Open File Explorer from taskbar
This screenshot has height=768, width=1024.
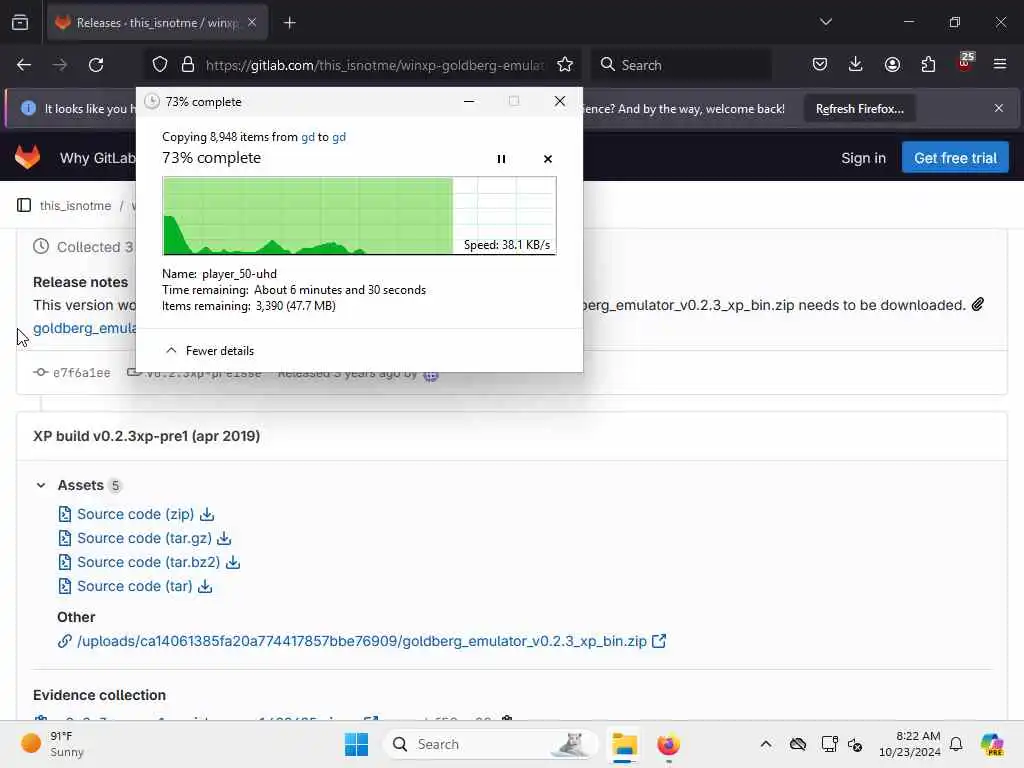(x=624, y=744)
